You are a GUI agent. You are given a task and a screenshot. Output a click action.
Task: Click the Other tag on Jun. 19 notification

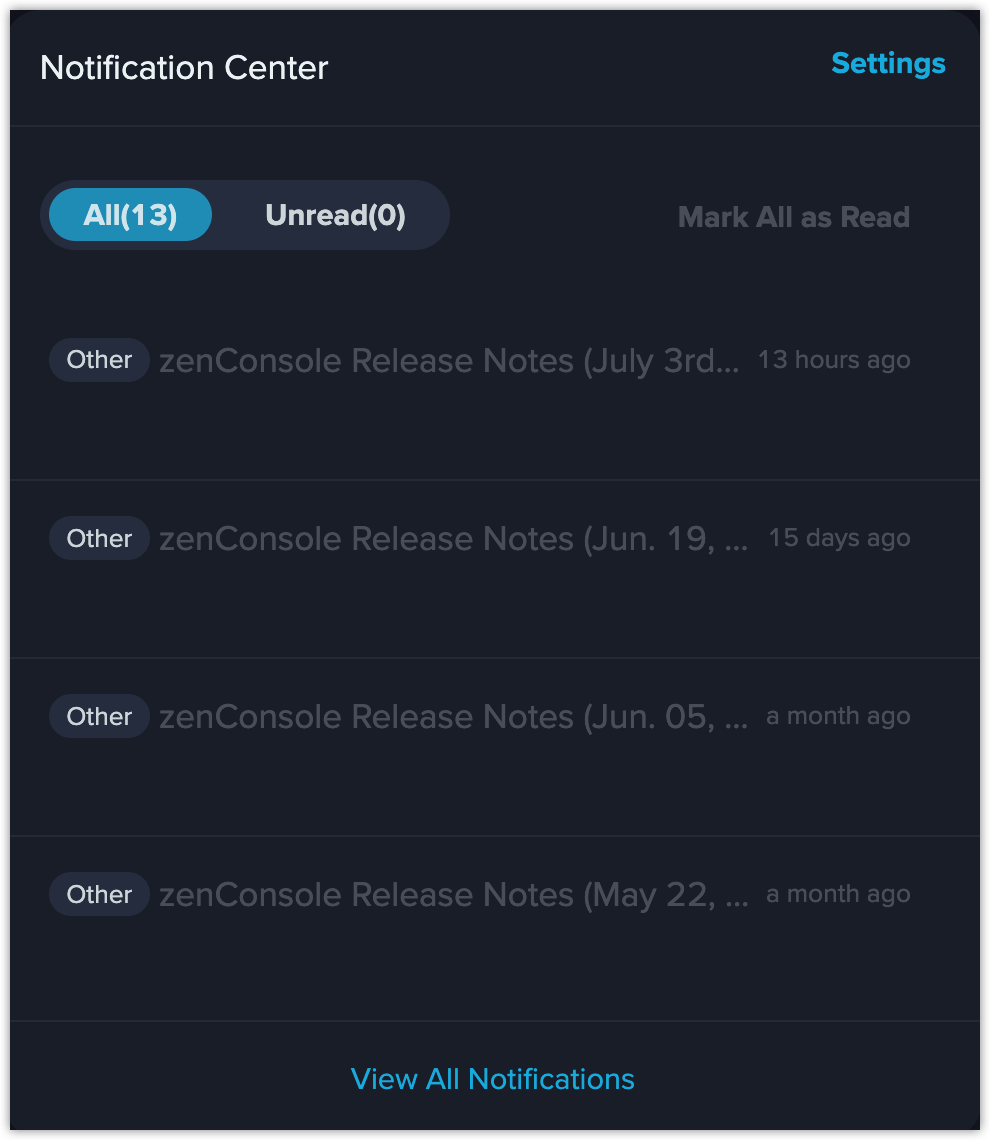pyautogui.click(x=99, y=538)
